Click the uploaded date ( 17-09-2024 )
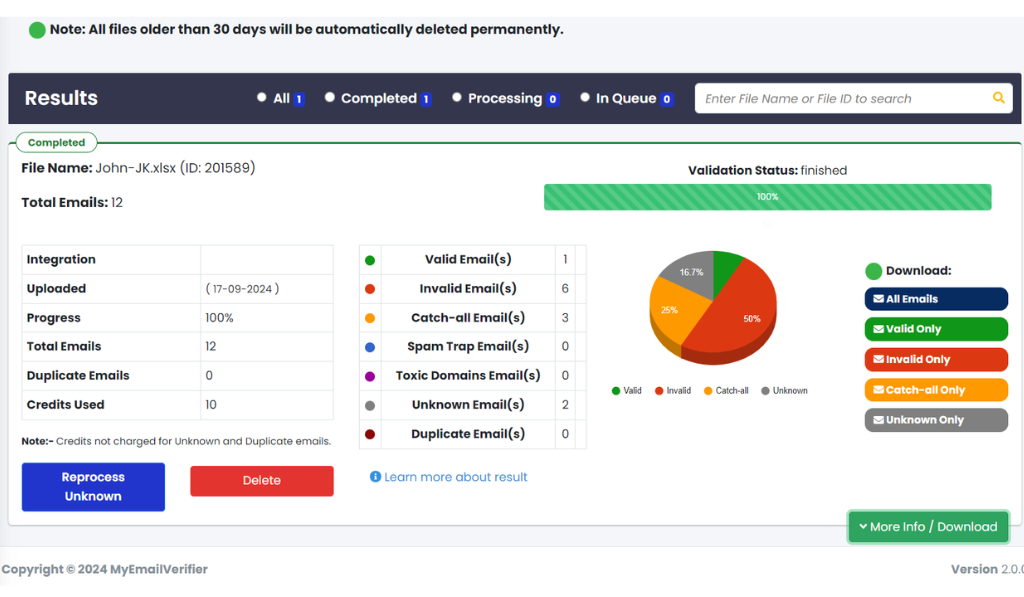This screenshot has height=597, width=1024. [x=242, y=289]
